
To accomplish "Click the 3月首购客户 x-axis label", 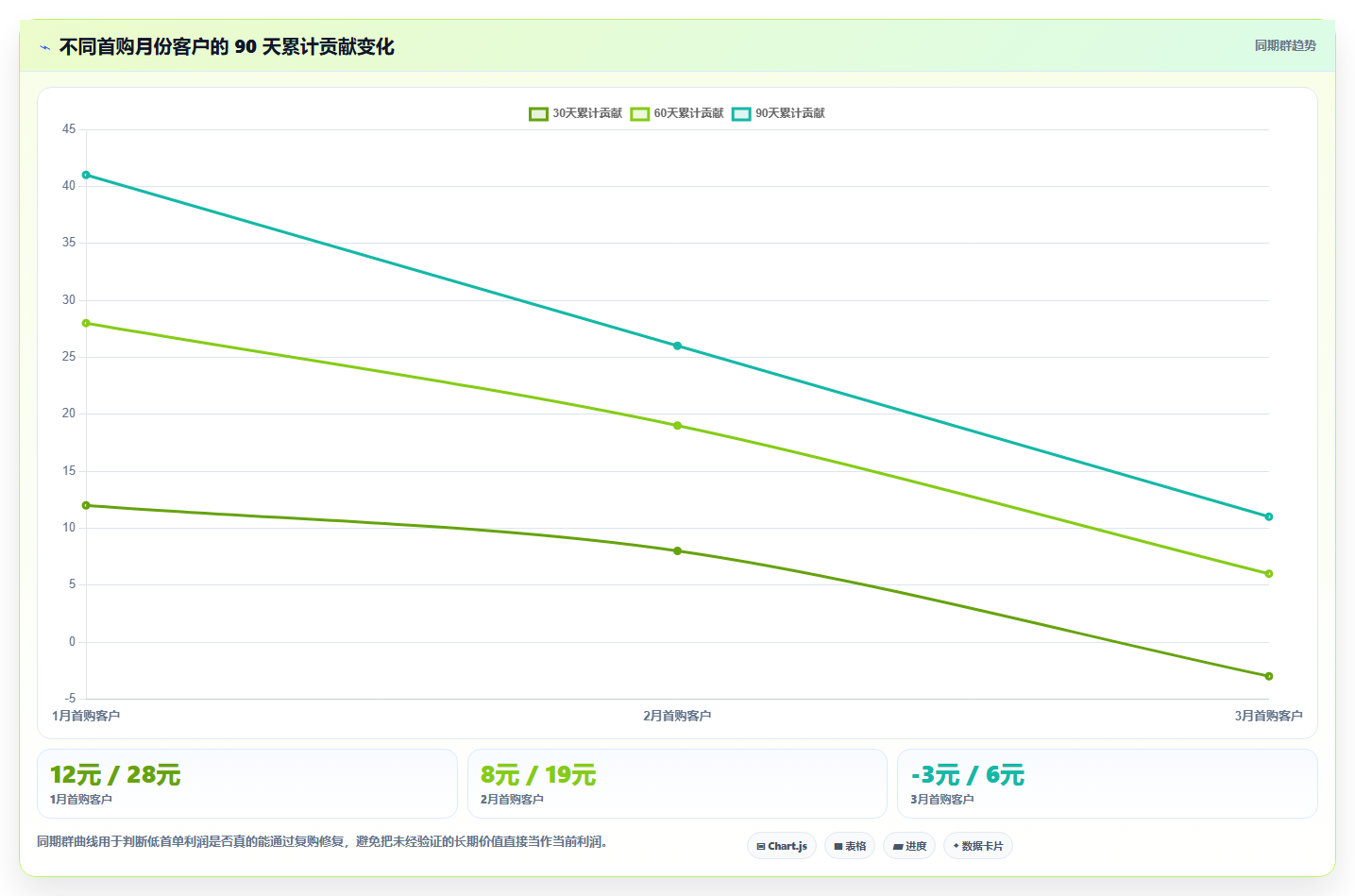I will click(x=1268, y=716).
